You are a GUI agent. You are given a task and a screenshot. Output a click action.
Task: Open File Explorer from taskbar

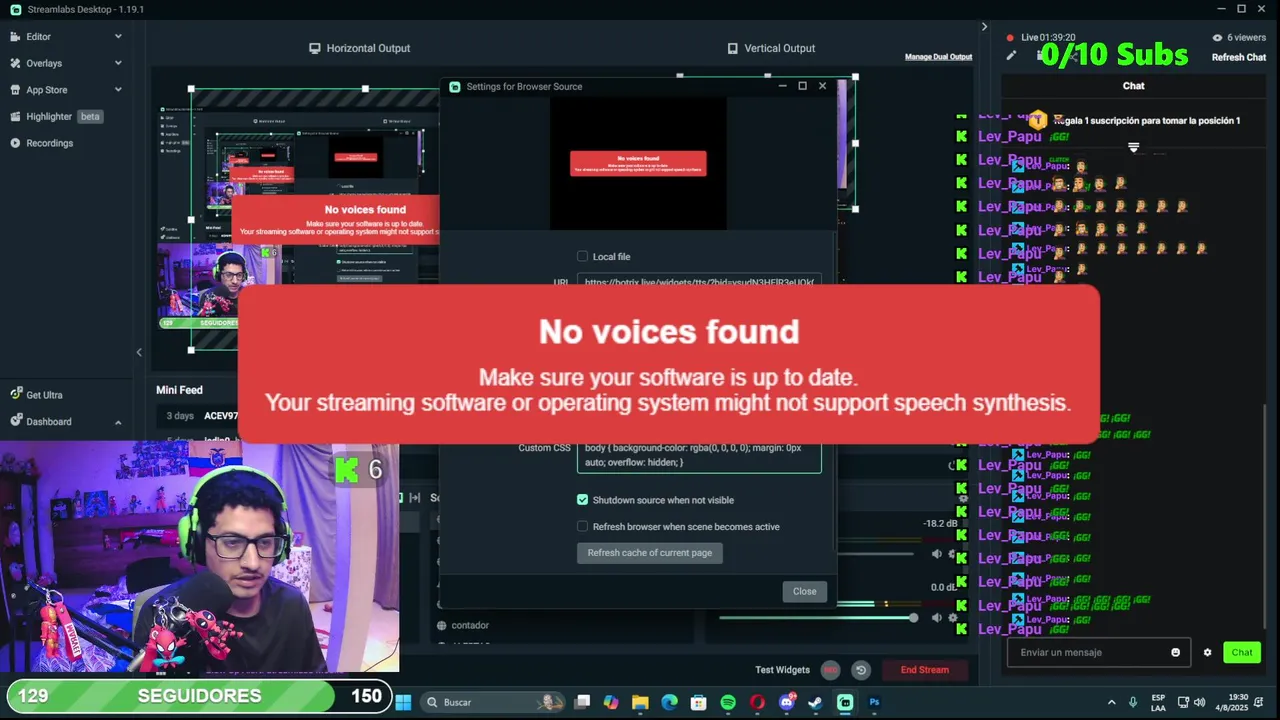point(640,702)
